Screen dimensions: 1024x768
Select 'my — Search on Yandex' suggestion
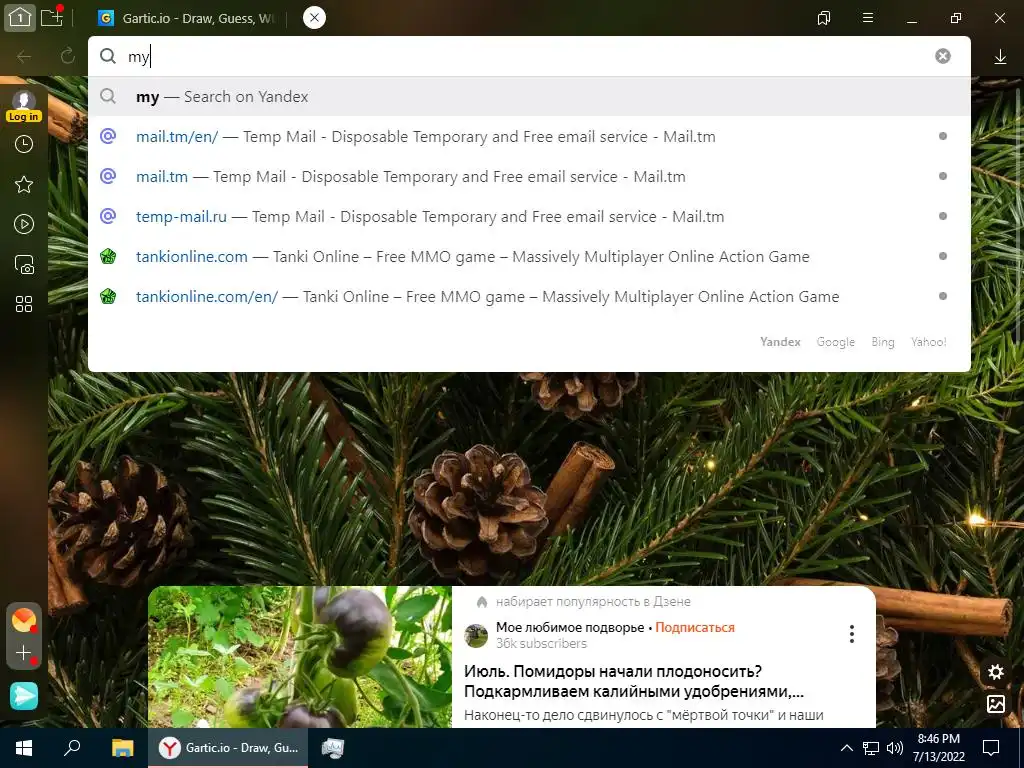coord(529,97)
